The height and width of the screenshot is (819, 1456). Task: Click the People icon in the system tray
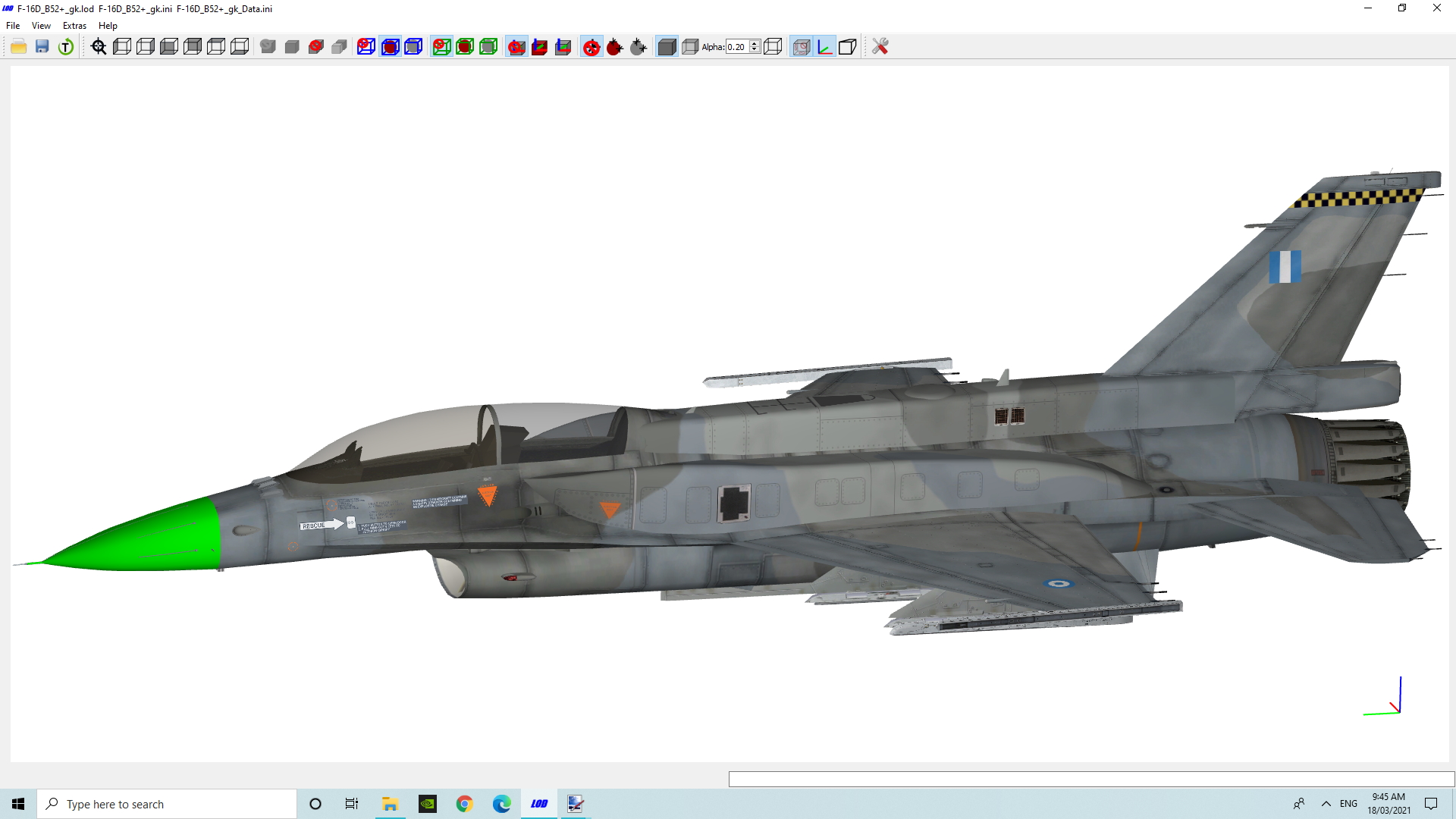coord(1299,804)
